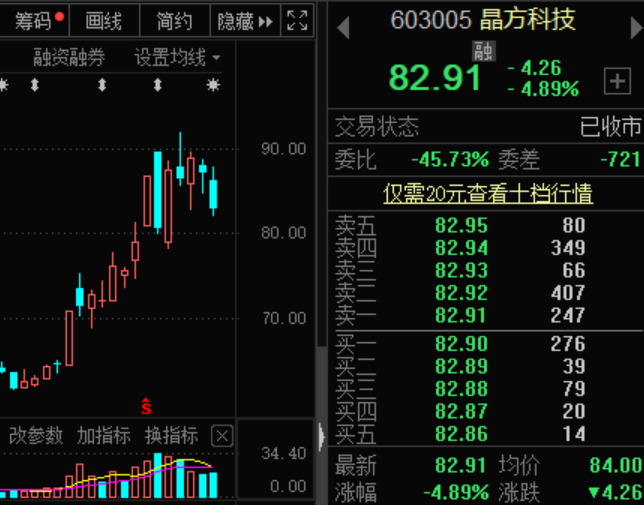The height and width of the screenshot is (505, 644).
Task: Open 融资融券 margin trading info
Action: (x=69, y=57)
